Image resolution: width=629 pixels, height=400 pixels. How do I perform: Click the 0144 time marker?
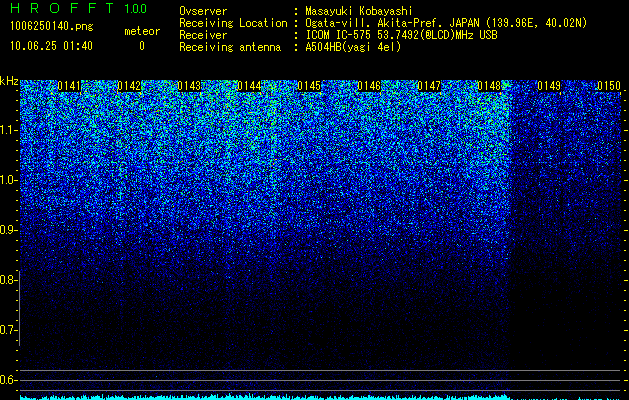(x=250, y=86)
